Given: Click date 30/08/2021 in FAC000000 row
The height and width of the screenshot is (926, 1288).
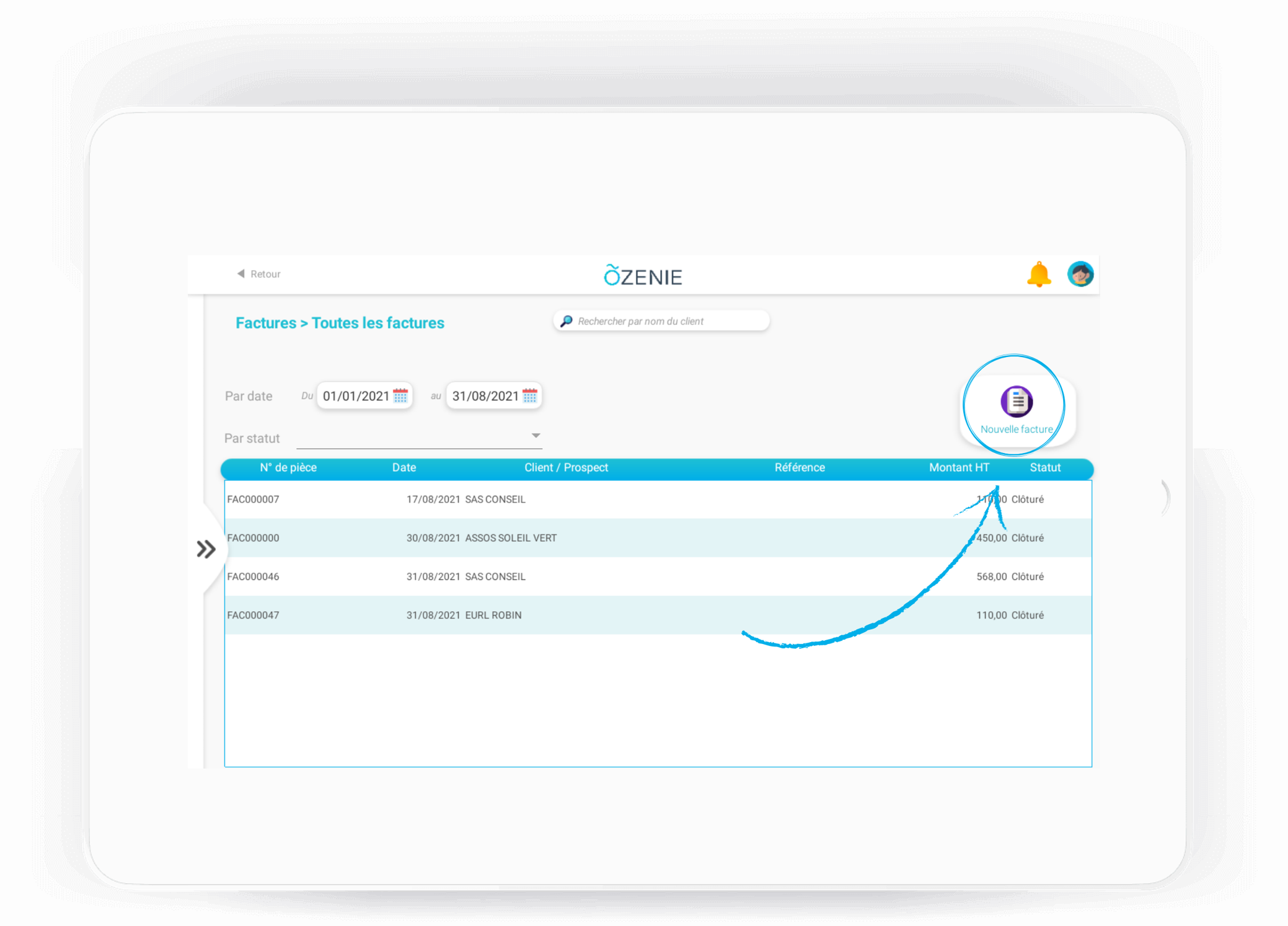Looking at the screenshot, I should [433, 538].
